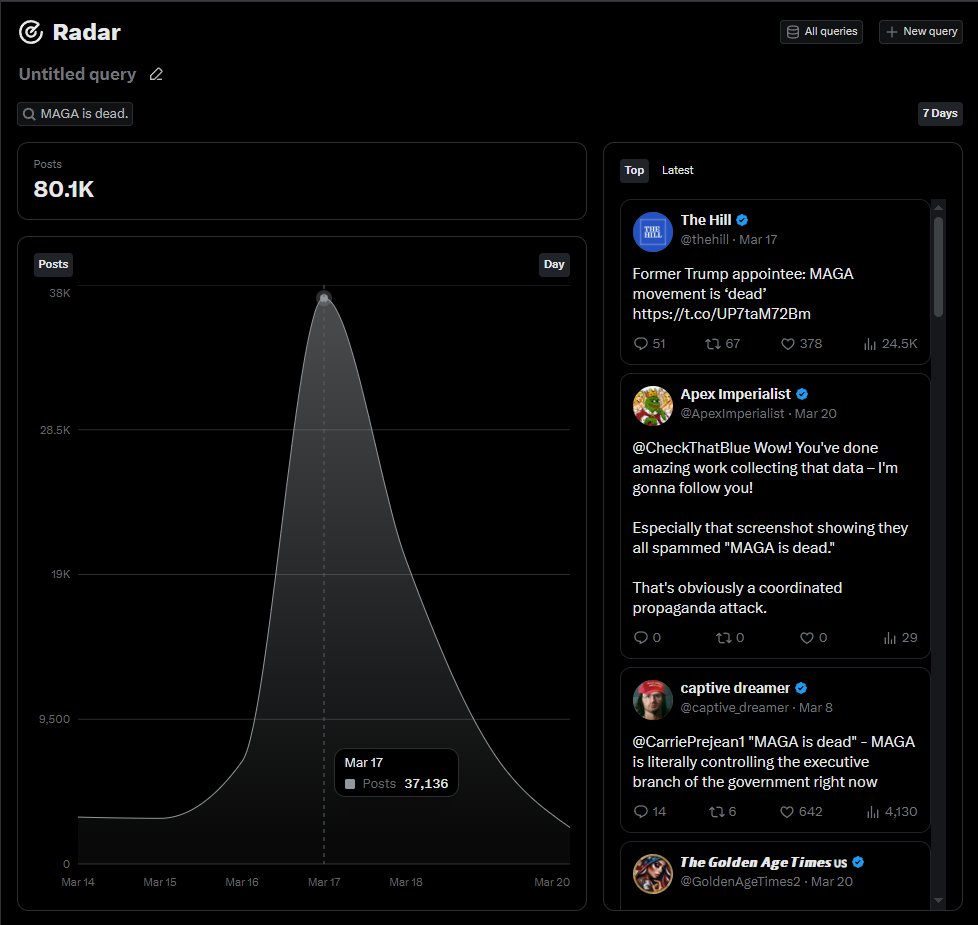Like captive dreamer post
The image size is (978, 925).
tap(801, 811)
